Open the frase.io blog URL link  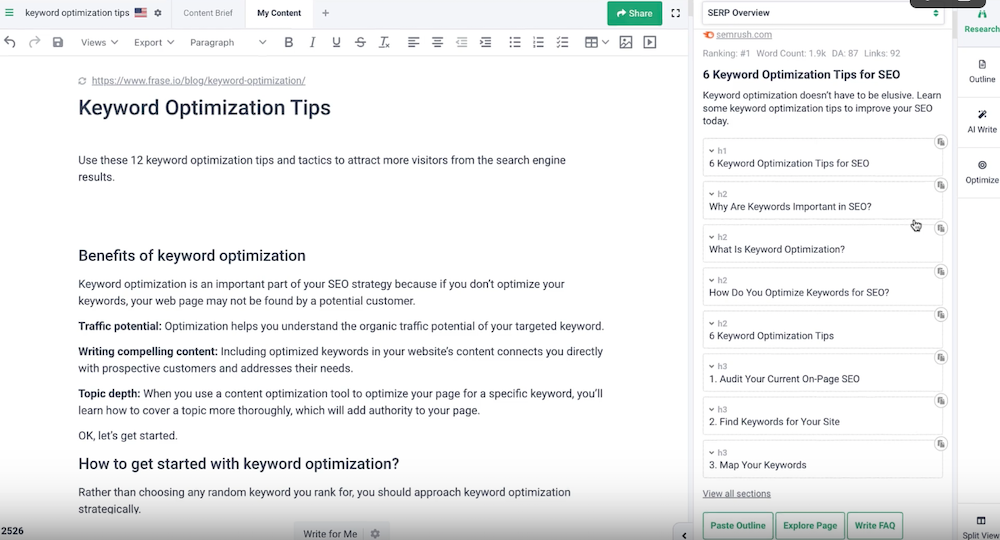198,81
